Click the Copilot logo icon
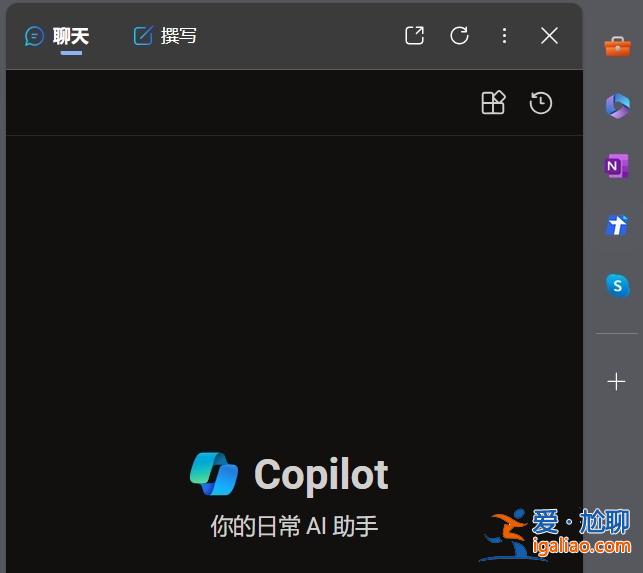 point(214,474)
